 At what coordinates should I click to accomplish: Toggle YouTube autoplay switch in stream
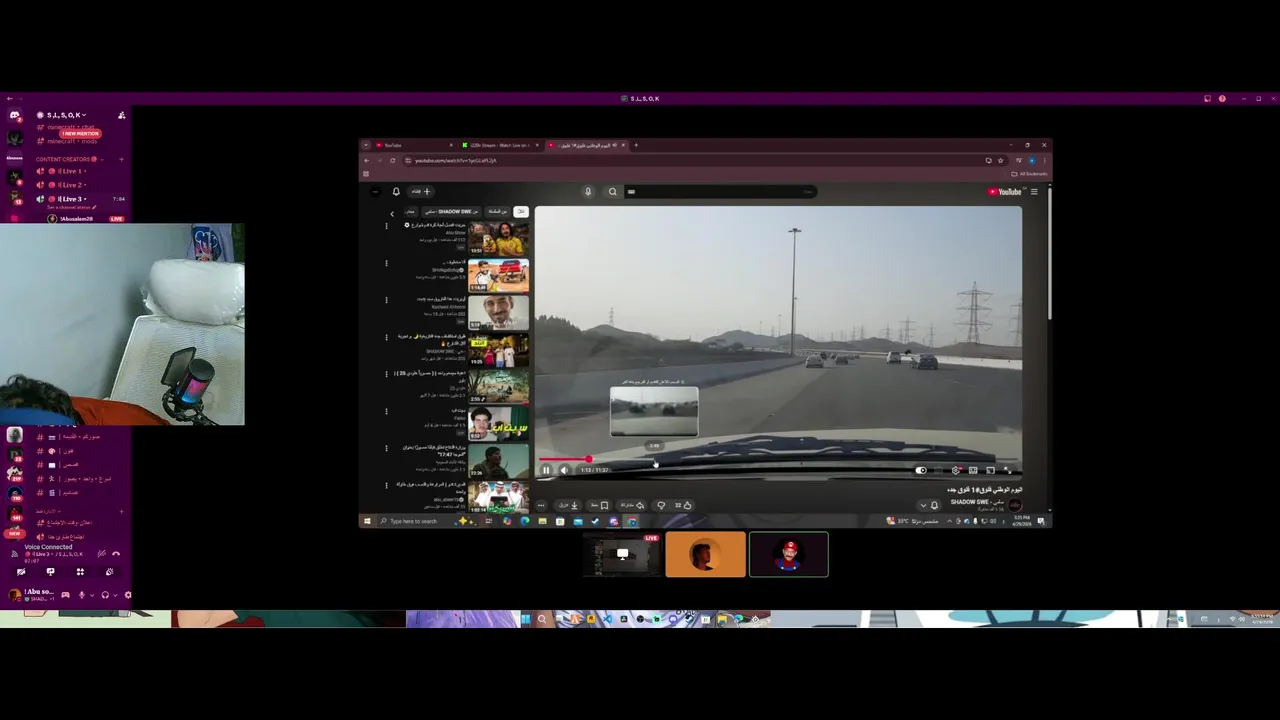coord(921,470)
